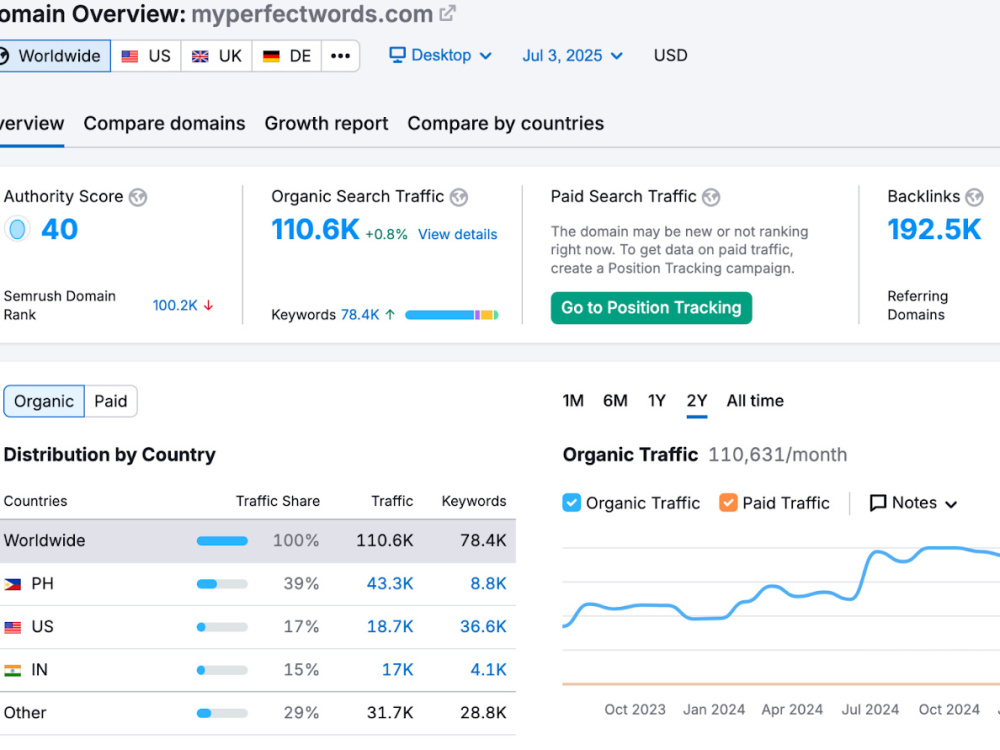Click the keywords position distribution bar
The width and height of the screenshot is (1000, 750).
tap(452, 315)
